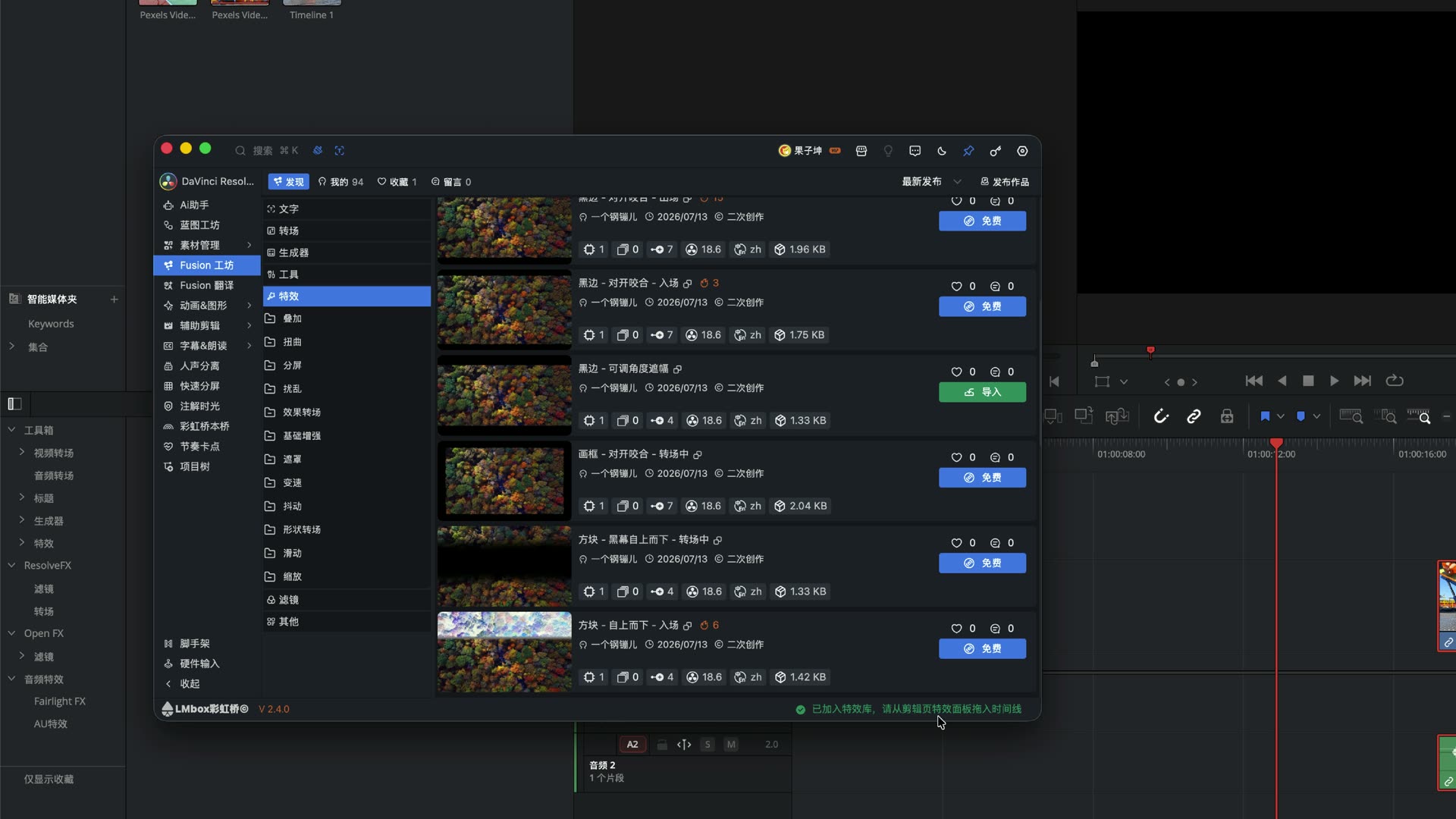Jump to the last frame button
The image size is (1456, 819).
1363,381
